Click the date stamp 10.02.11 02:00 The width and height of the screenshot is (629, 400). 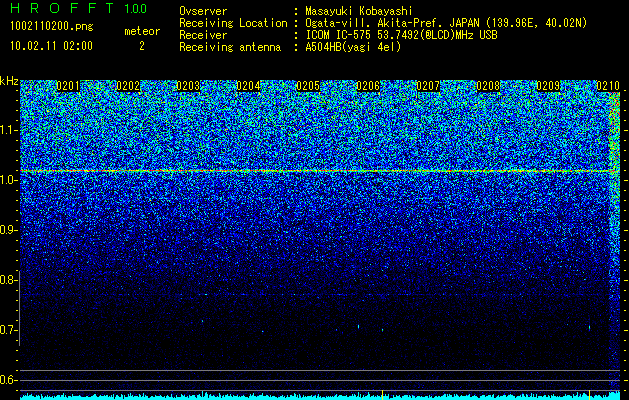(x=51, y=46)
